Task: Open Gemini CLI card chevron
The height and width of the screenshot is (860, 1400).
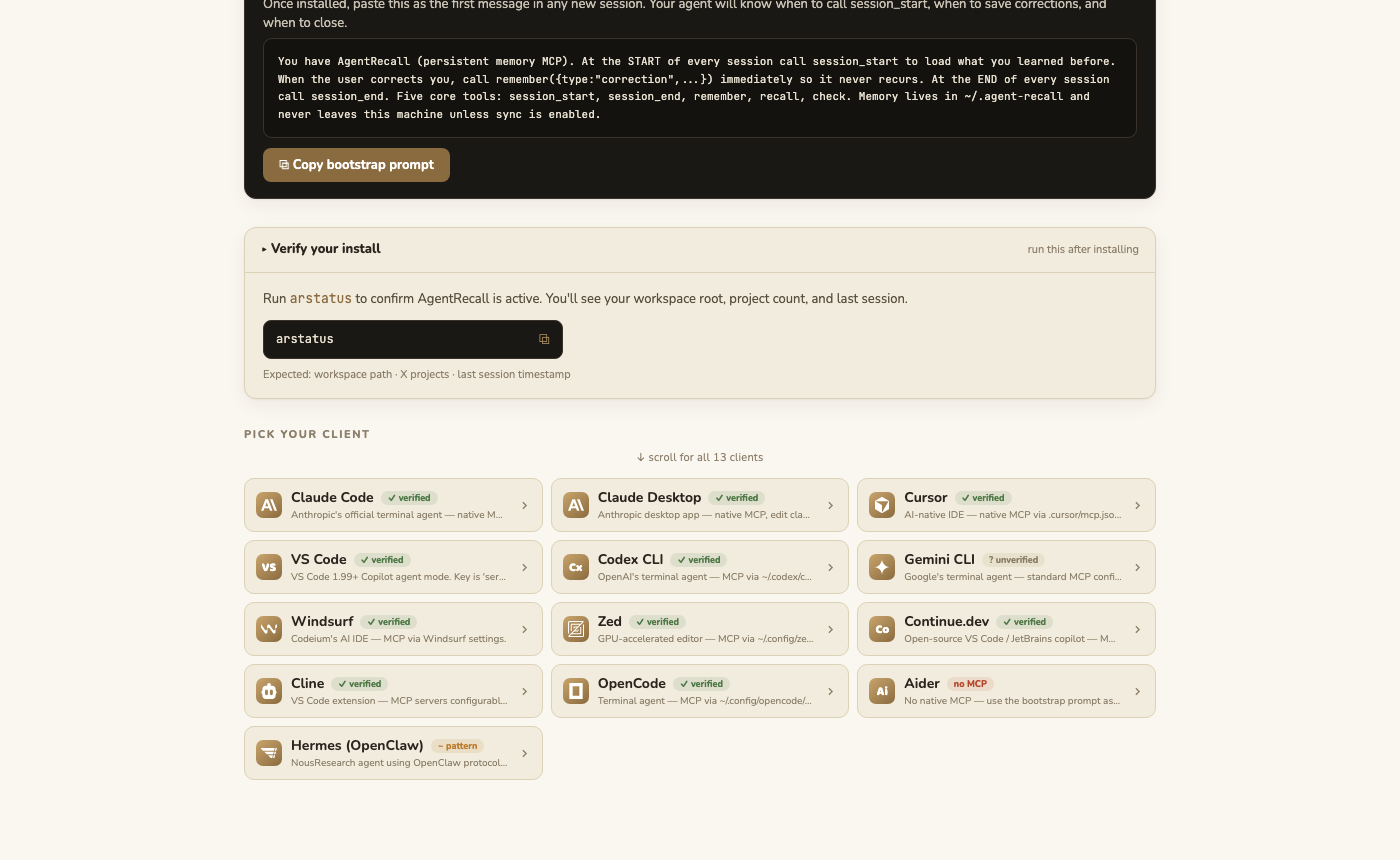Action: (x=1137, y=568)
